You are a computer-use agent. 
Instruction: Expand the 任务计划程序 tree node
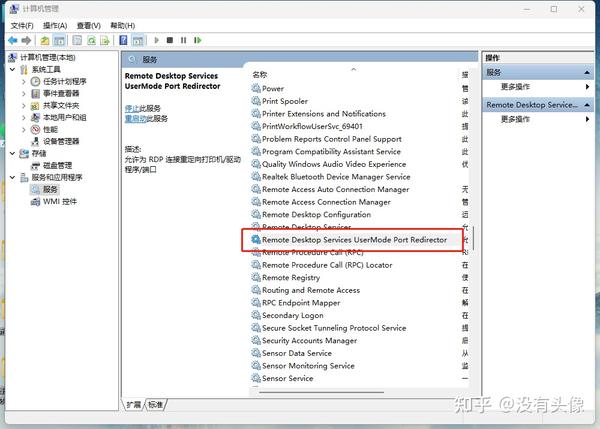(24, 82)
